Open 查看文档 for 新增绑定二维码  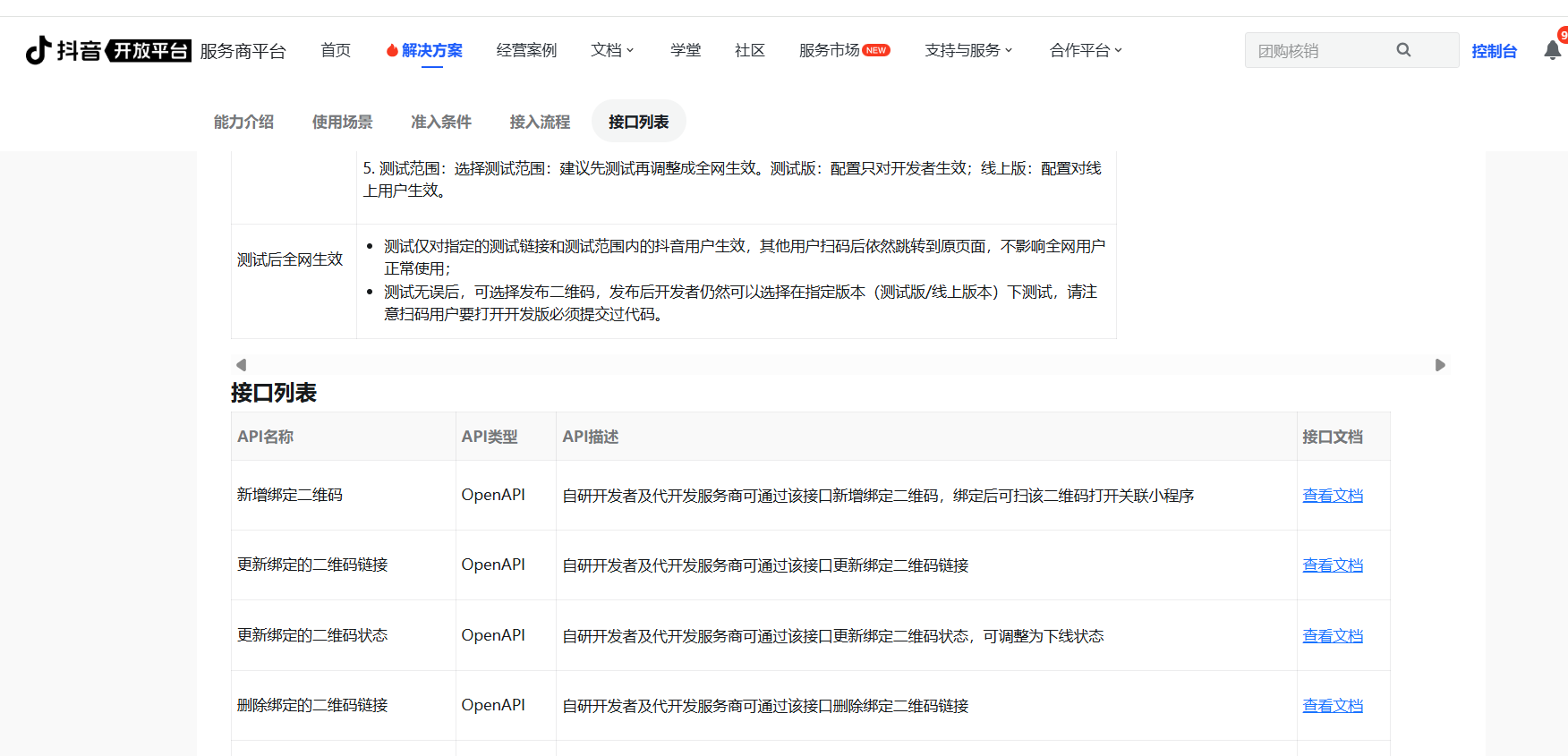click(1333, 496)
